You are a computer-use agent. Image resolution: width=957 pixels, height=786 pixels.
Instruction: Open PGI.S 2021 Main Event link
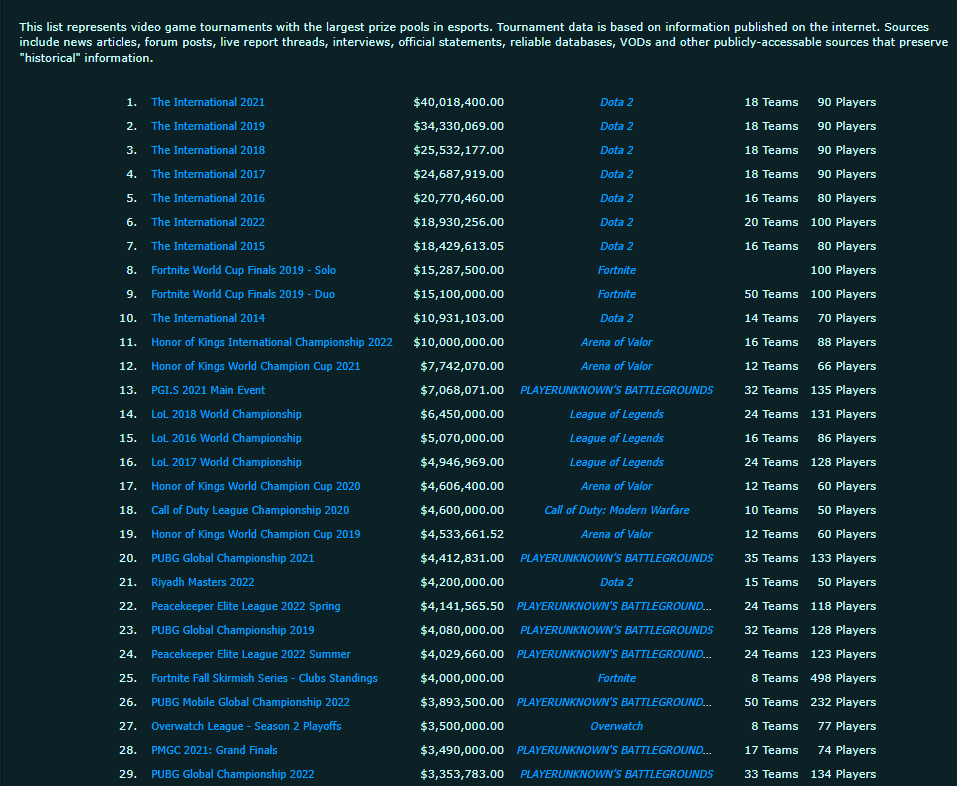(208, 390)
